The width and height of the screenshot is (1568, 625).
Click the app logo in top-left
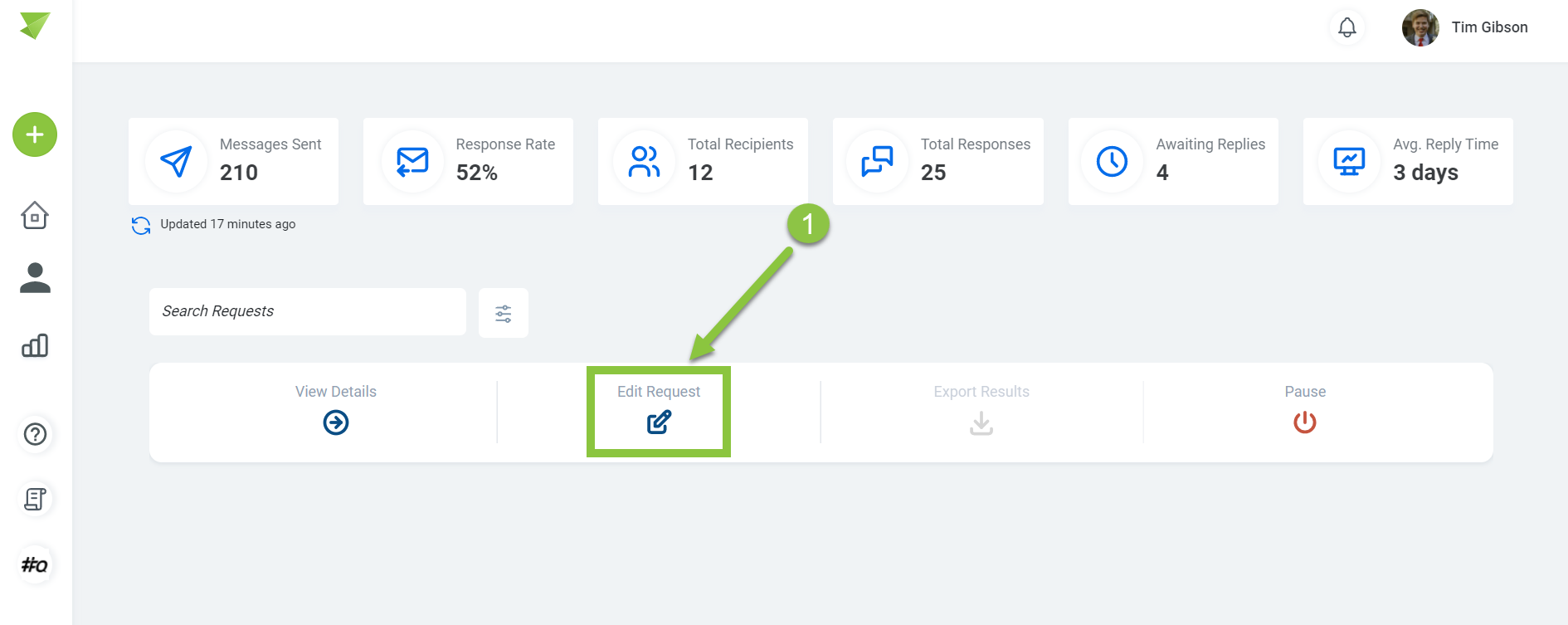point(35,26)
